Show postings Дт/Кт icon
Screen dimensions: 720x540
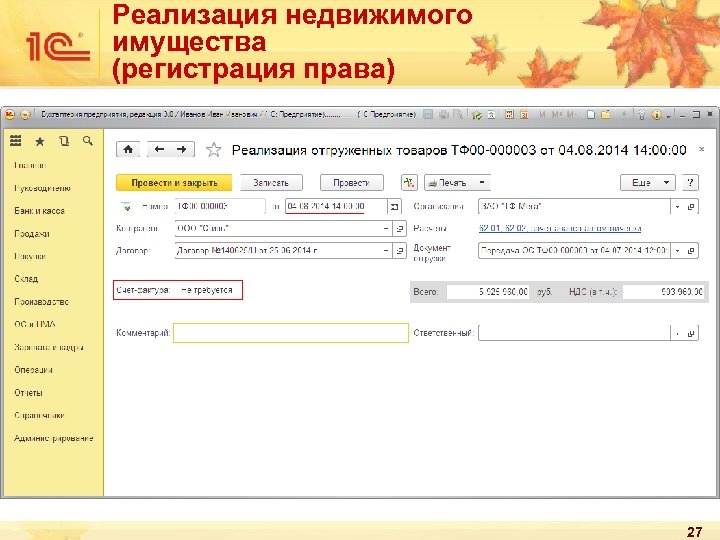point(409,182)
